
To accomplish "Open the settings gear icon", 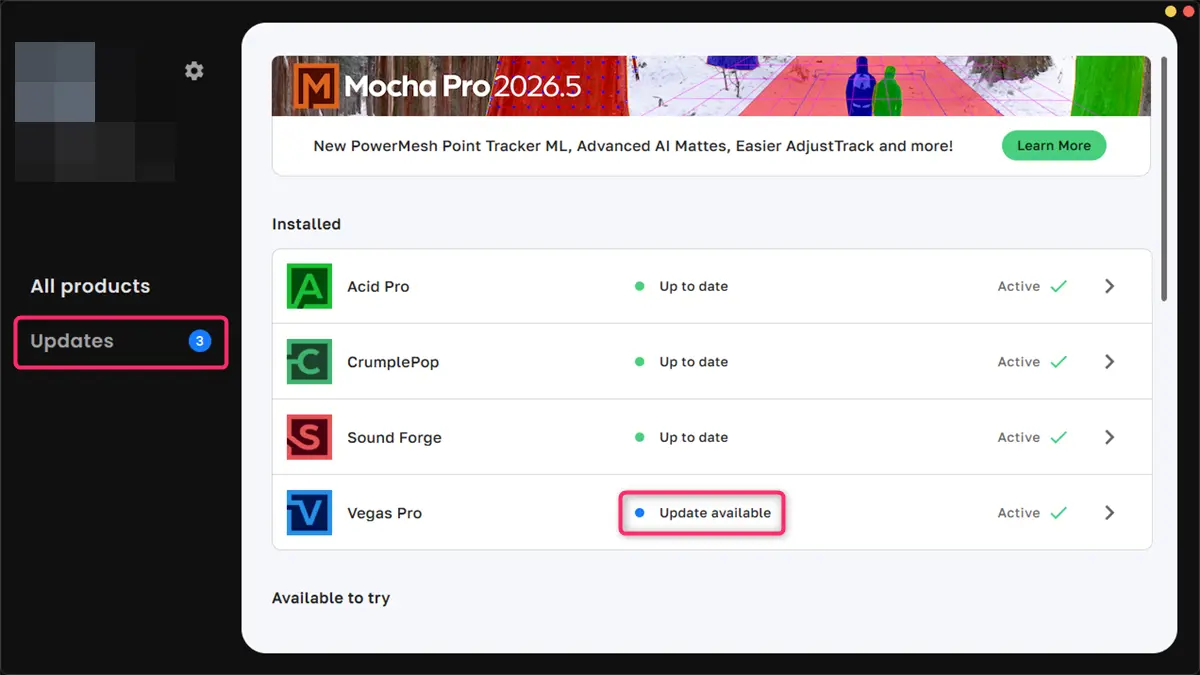I will [x=194, y=71].
